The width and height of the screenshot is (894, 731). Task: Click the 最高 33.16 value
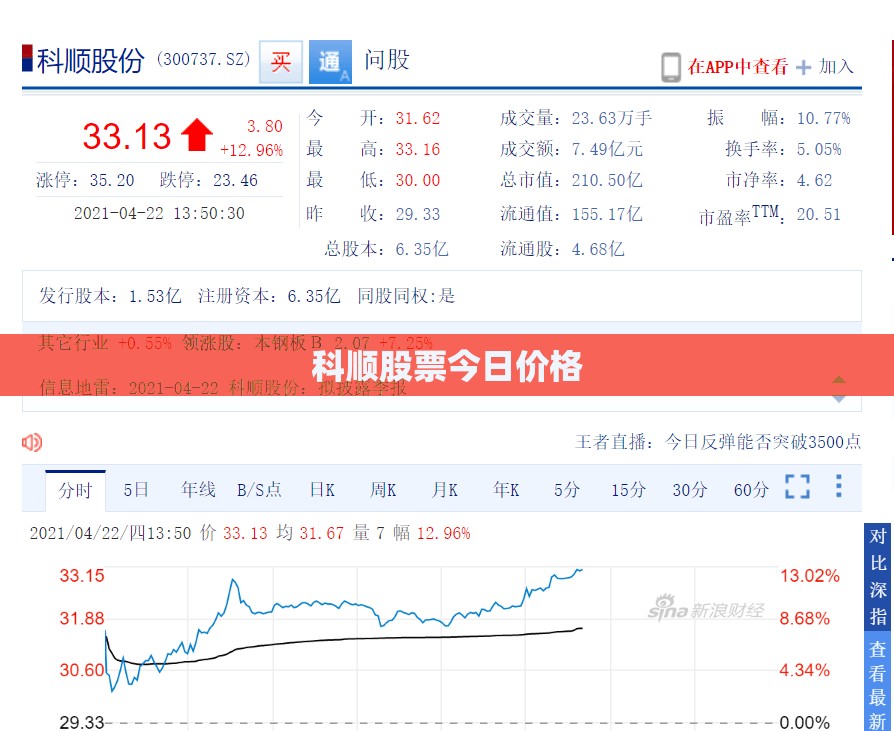[x=418, y=149]
